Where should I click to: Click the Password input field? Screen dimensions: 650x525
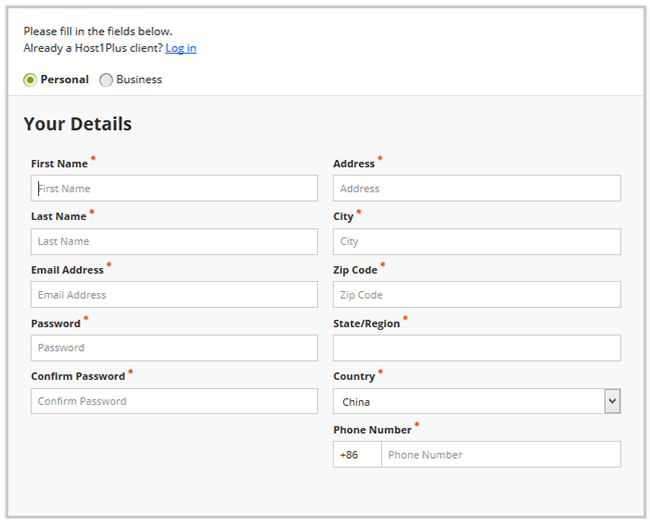pyautogui.click(x=174, y=348)
